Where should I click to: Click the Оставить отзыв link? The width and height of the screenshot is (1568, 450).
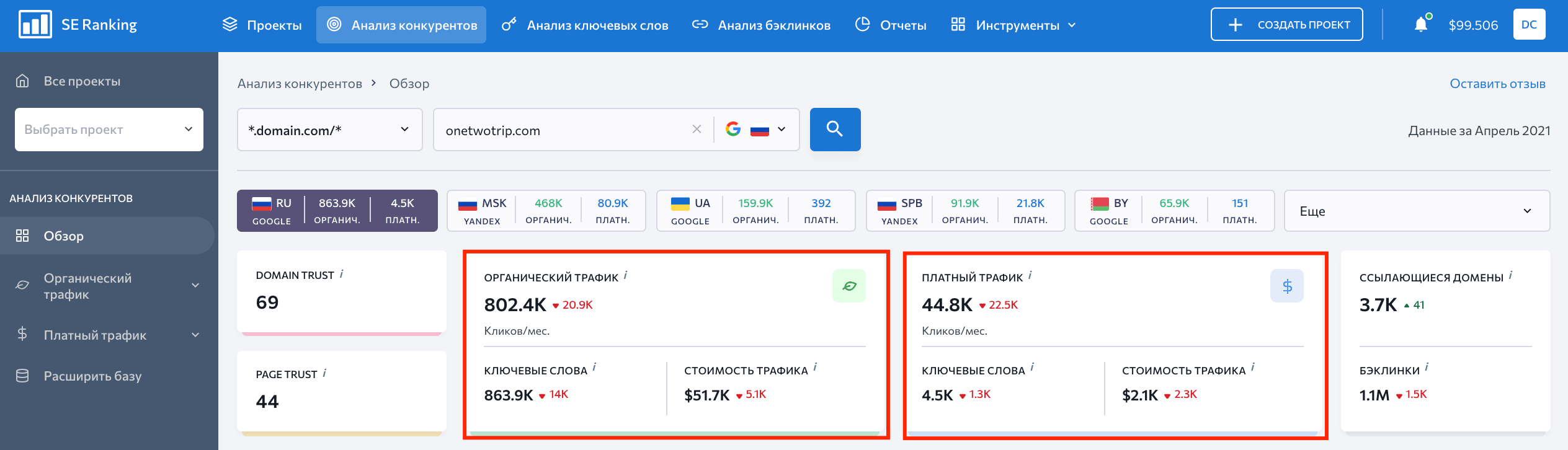(x=1497, y=84)
